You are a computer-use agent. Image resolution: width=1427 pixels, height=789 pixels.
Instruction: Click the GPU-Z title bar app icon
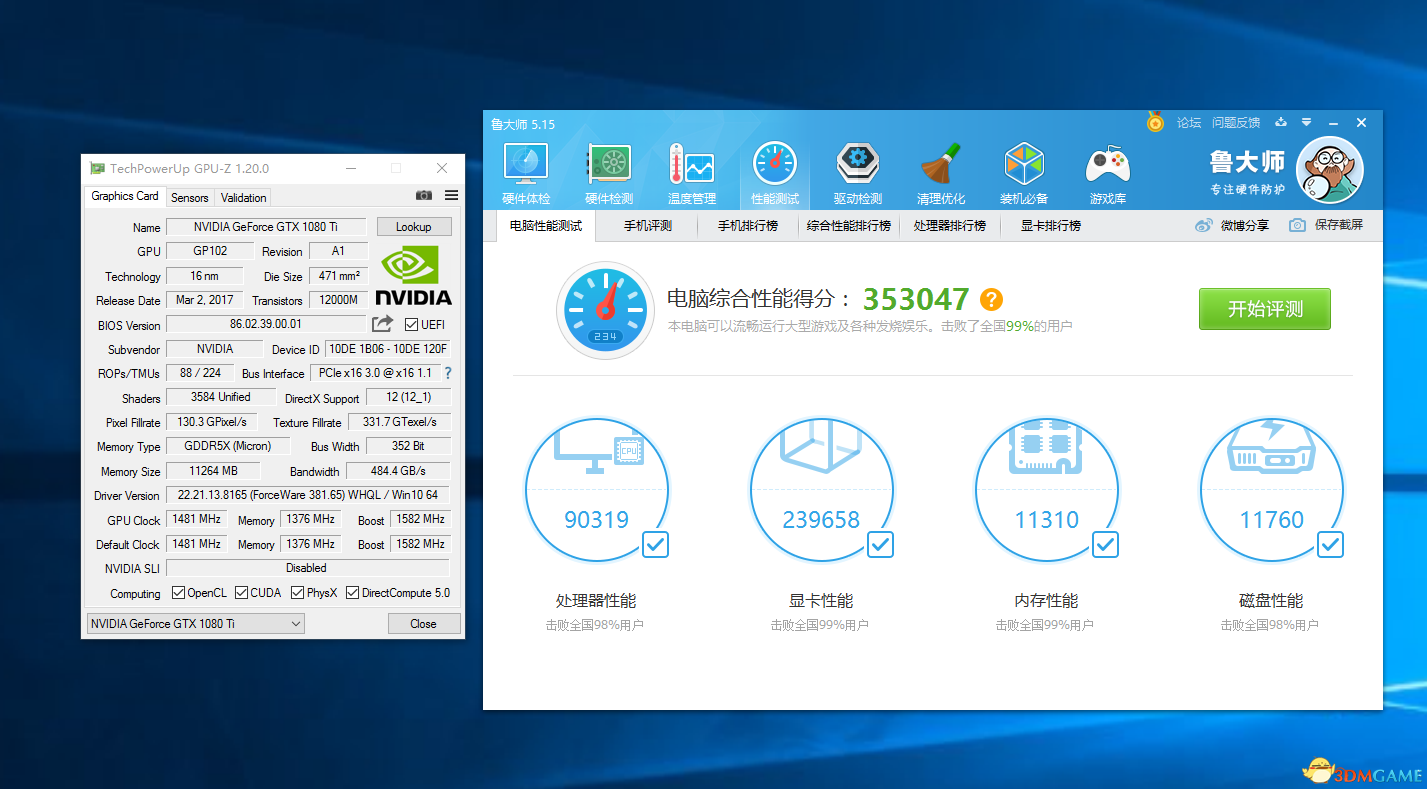point(97,168)
